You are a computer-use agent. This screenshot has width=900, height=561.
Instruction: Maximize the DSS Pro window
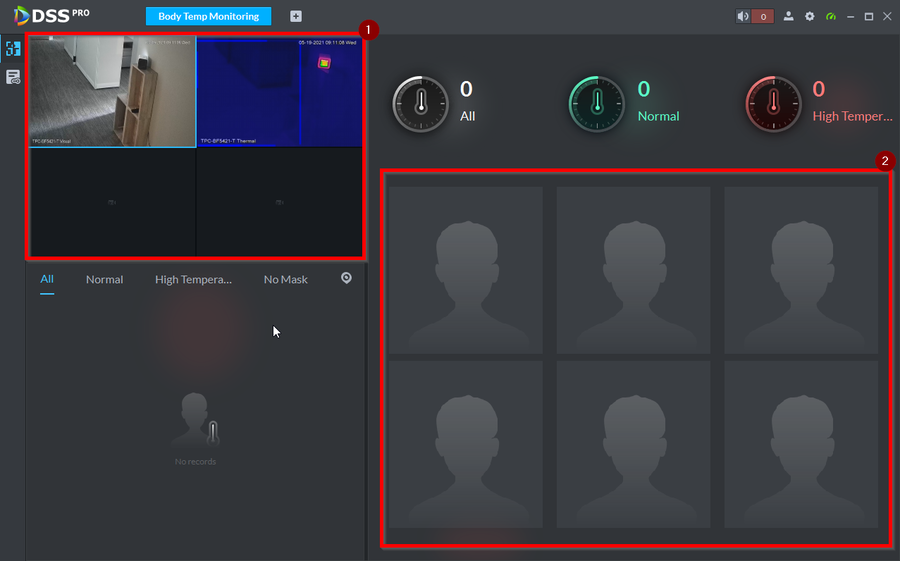coord(869,17)
